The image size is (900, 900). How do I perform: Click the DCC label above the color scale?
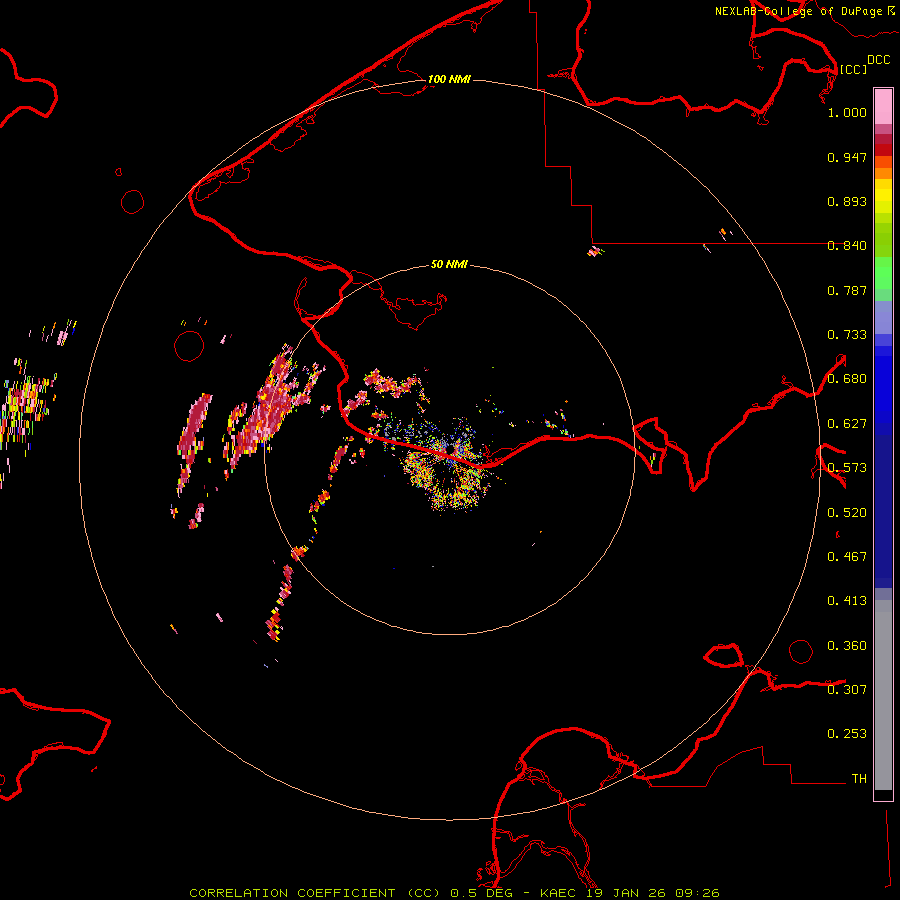878,60
